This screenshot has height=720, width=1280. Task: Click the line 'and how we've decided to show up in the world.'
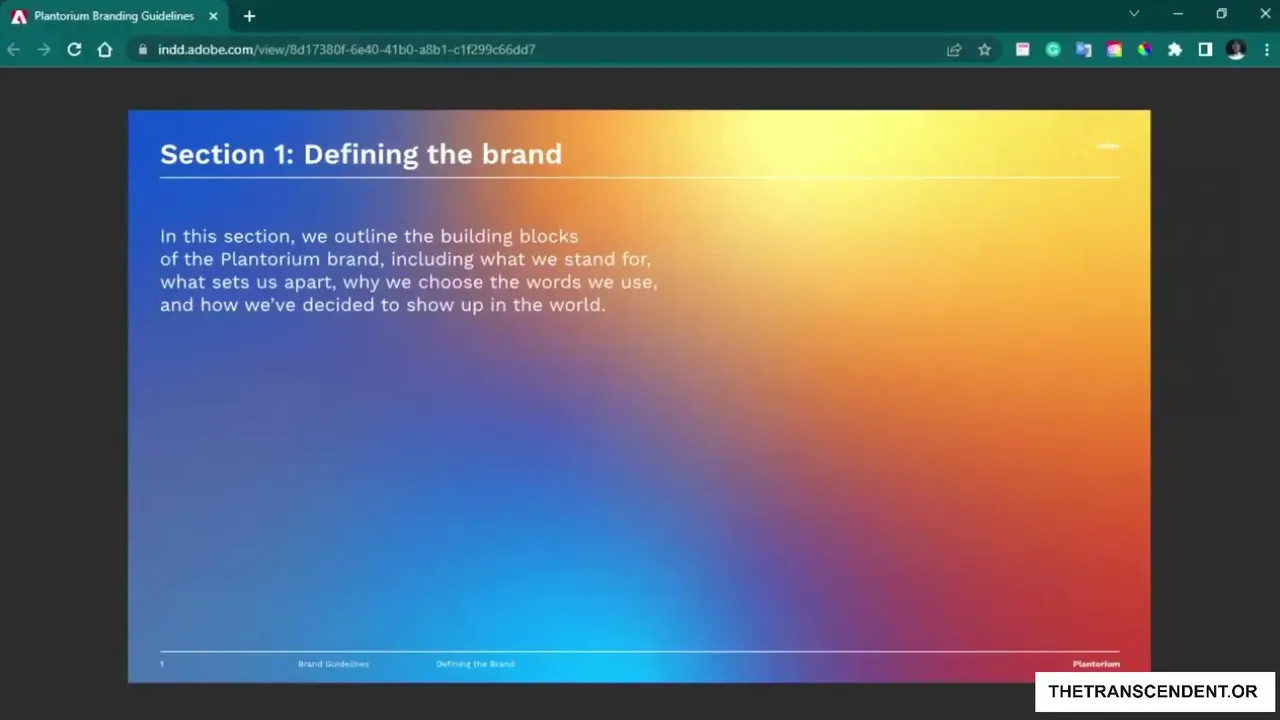coord(383,305)
